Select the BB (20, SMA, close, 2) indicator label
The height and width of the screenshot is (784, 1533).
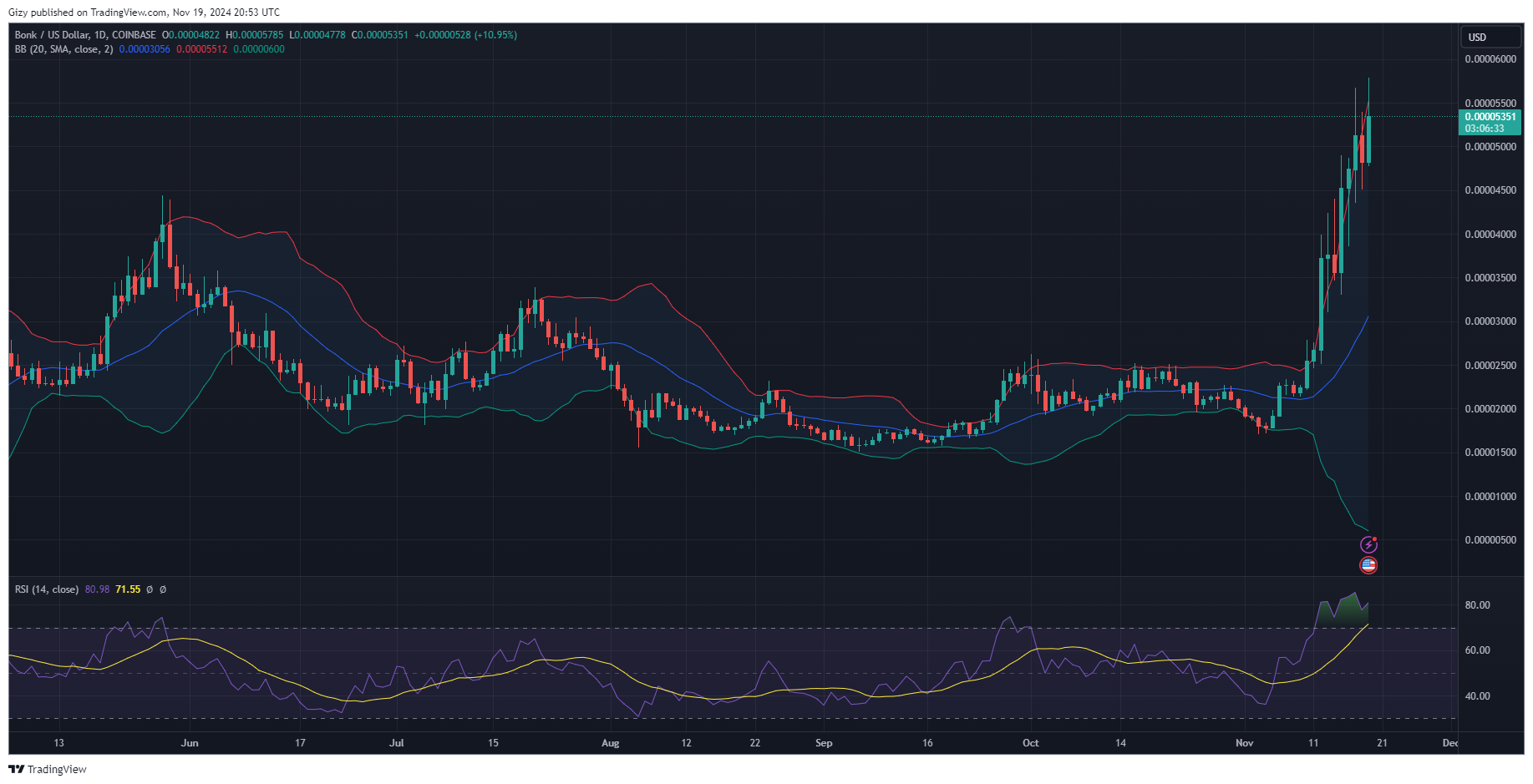(x=63, y=49)
